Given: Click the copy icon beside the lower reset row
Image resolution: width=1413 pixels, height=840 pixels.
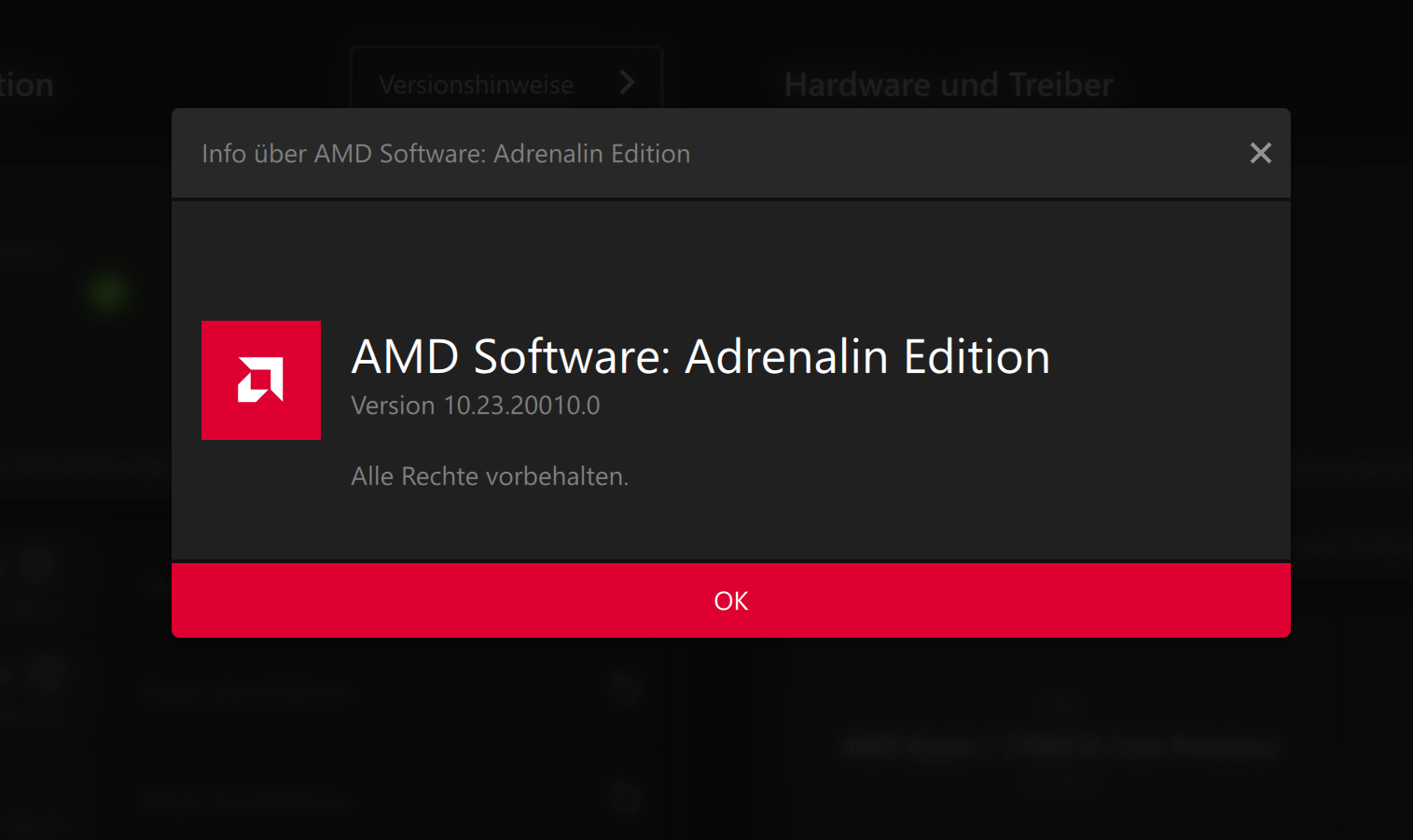Looking at the screenshot, I should (626, 798).
